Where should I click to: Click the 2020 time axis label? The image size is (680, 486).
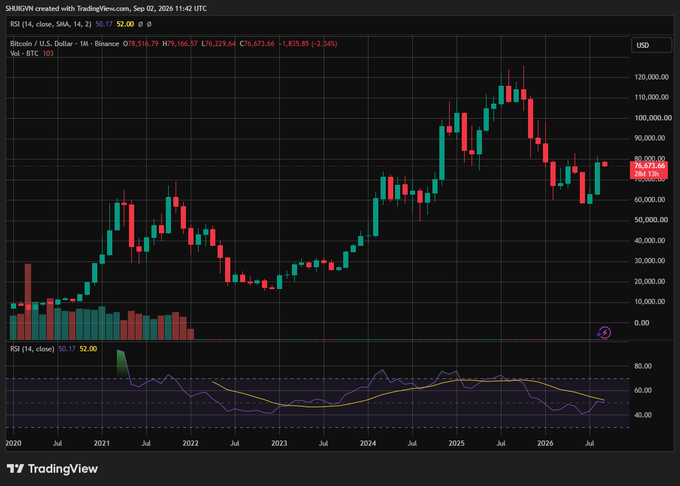point(13,443)
